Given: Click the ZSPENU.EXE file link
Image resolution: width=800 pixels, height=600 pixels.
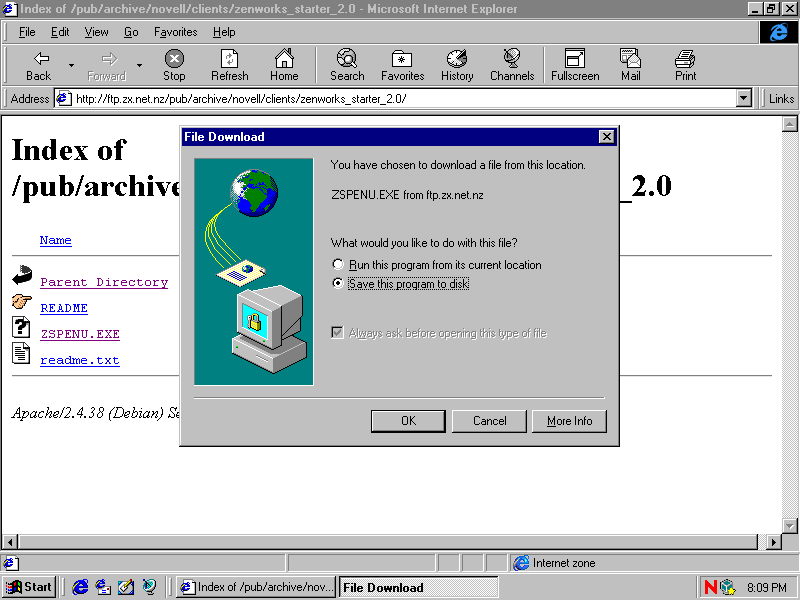Looking at the screenshot, I should point(80,334).
